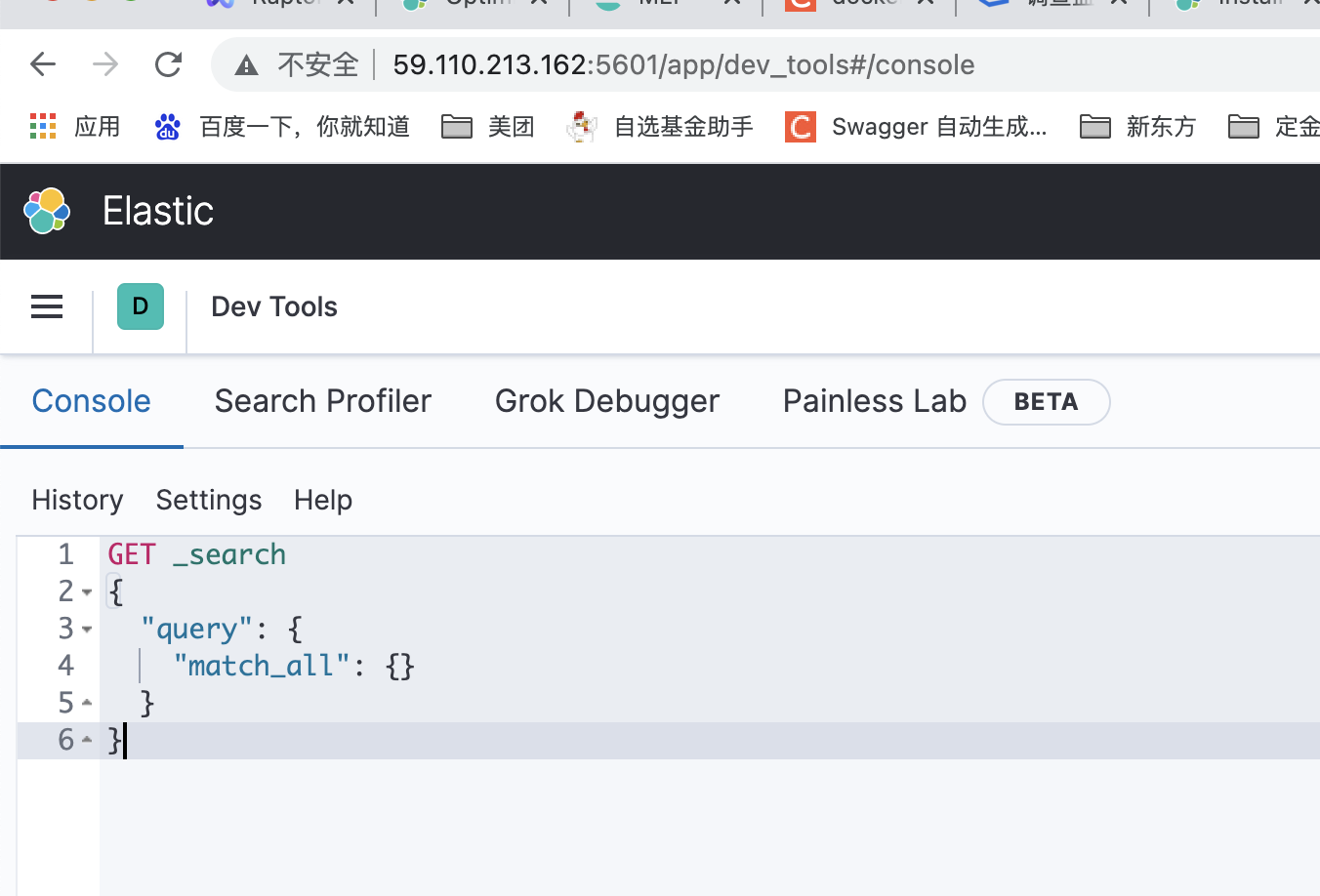
Task: Click the Elastic logo
Action: [x=47, y=211]
